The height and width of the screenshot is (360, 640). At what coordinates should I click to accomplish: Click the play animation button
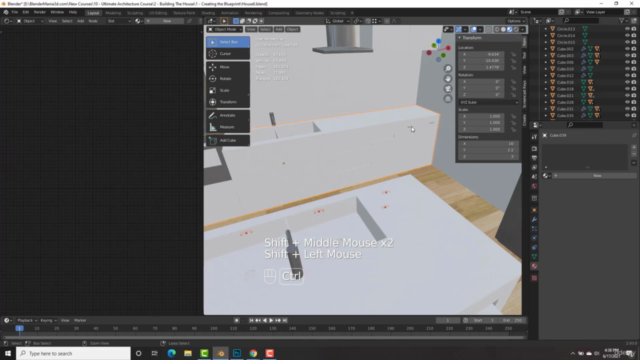271,320
